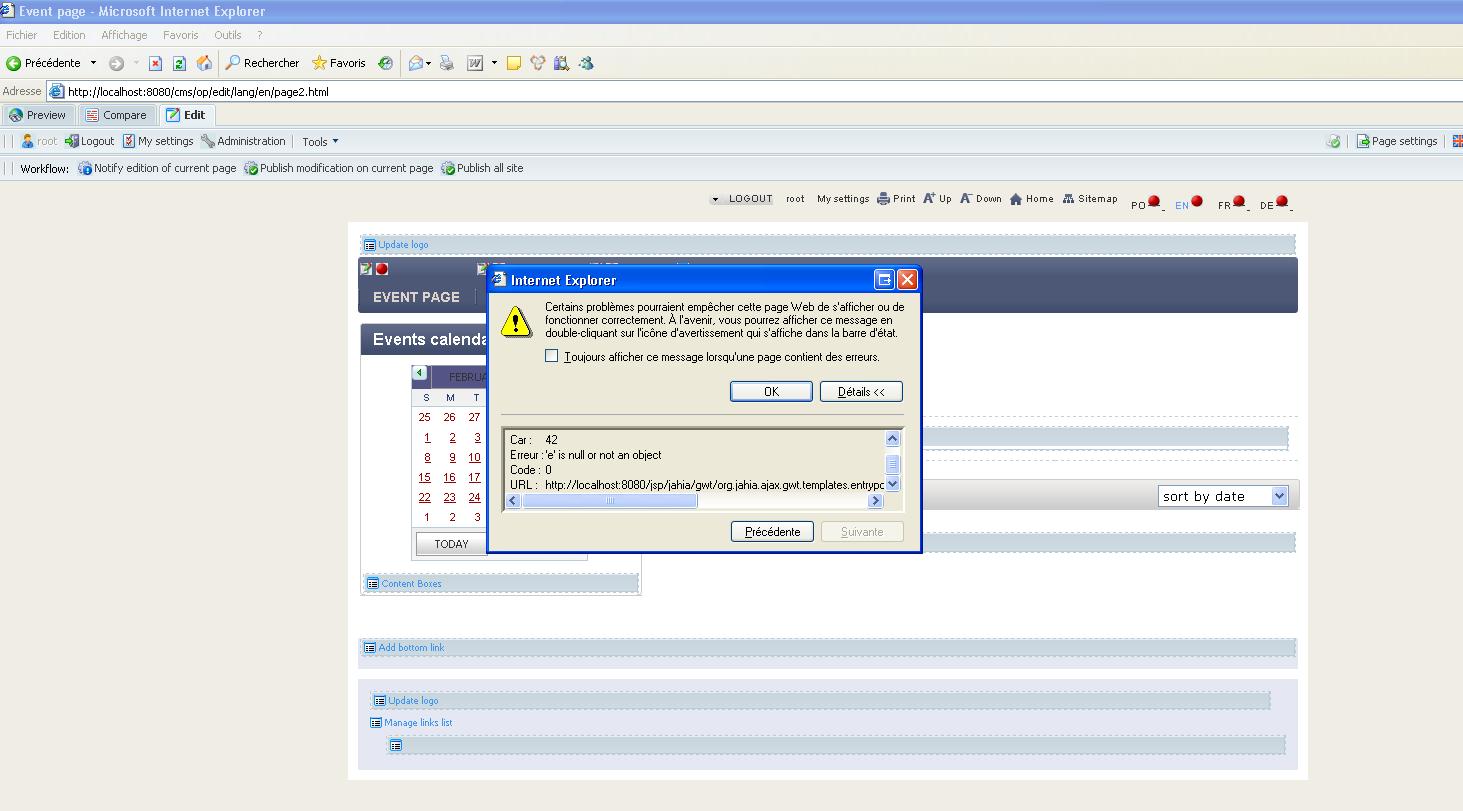Open the Favoris menu in menu bar
This screenshot has width=1463, height=811.
point(181,35)
